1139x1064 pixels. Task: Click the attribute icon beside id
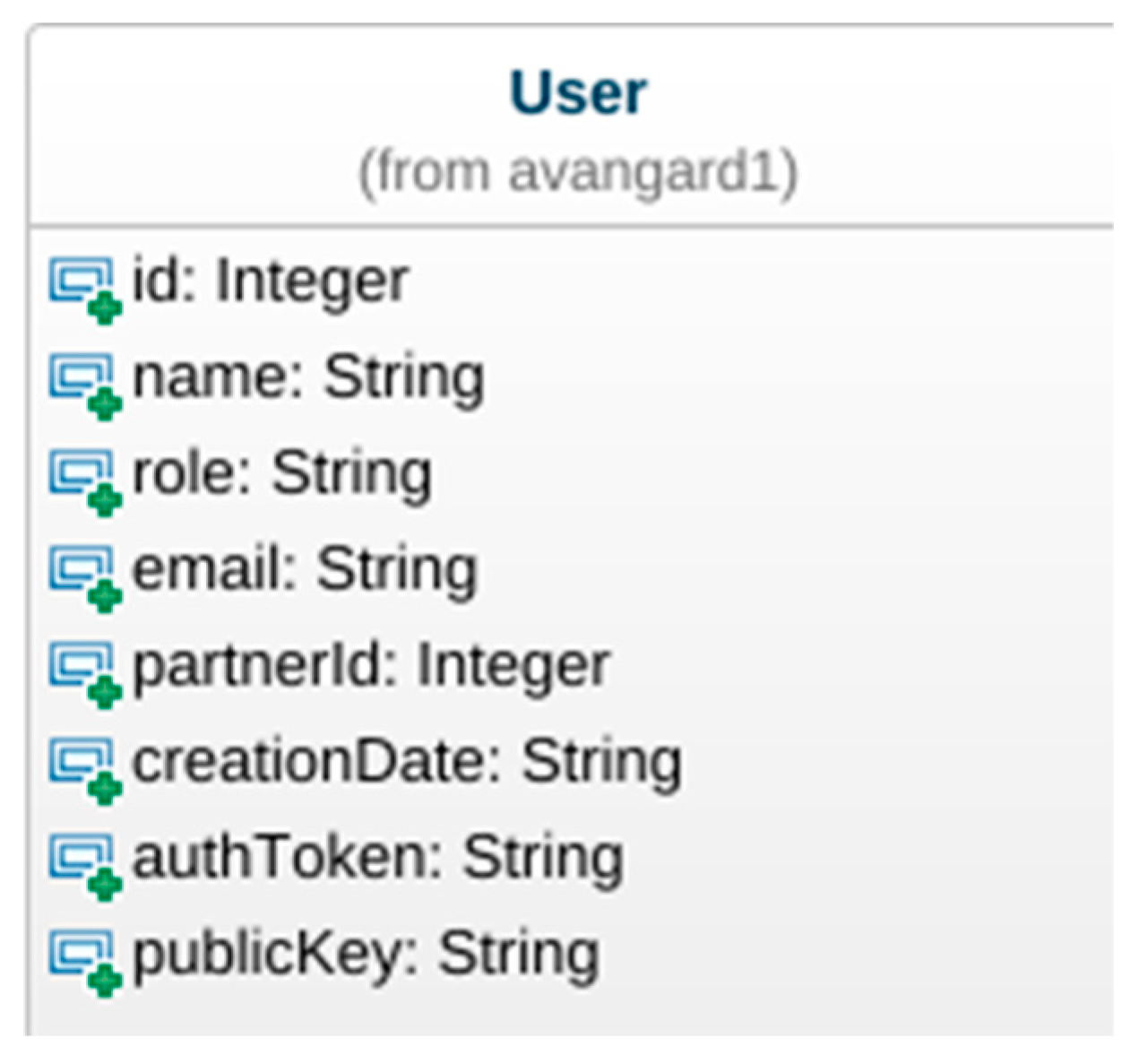(x=84, y=290)
